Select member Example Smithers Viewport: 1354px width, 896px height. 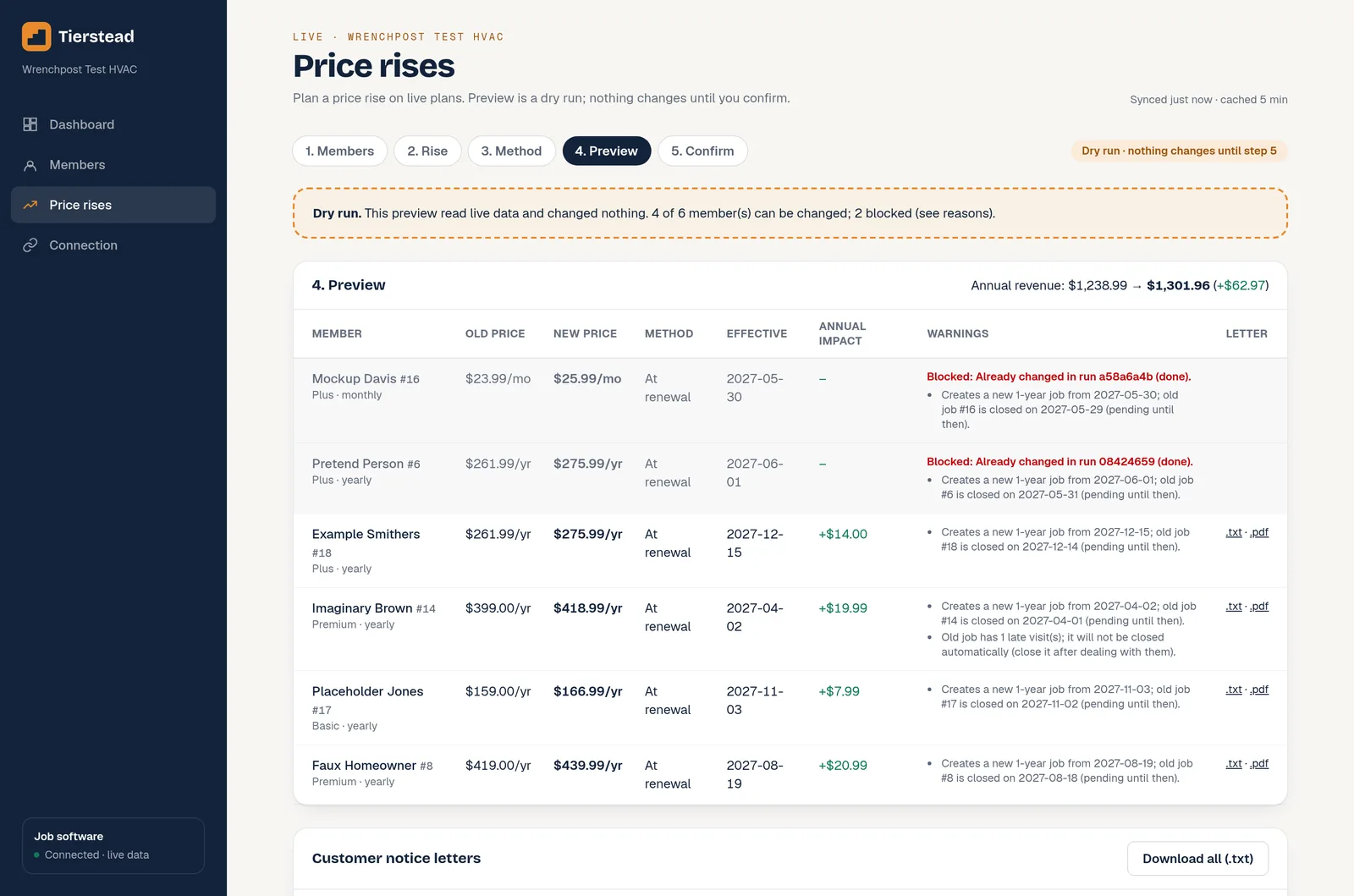366,534
